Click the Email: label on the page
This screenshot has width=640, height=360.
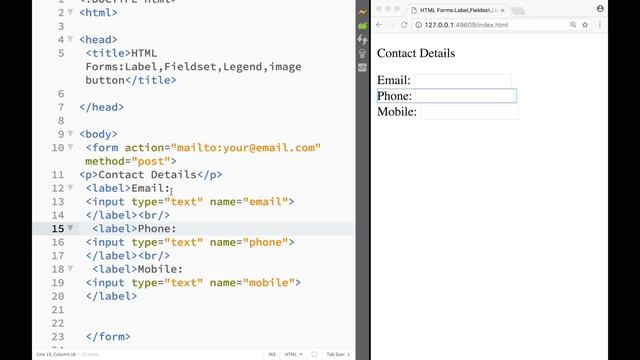coord(393,80)
